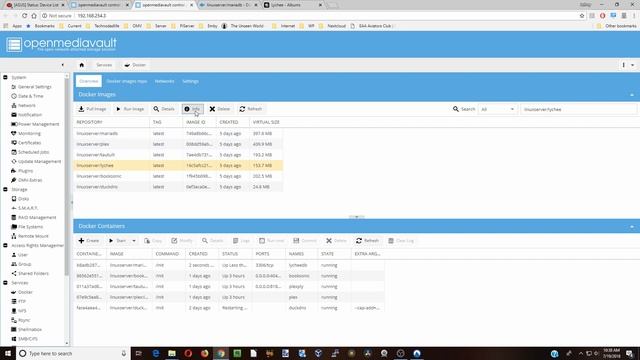Open Remote Mount page

(33, 236)
